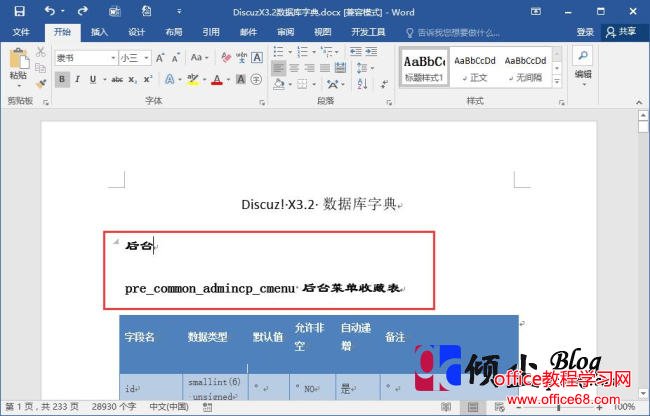Image resolution: width=650 pixels, height=416 pixels.
Task: Show or hide paragraph marks
Action: point(385,84)
